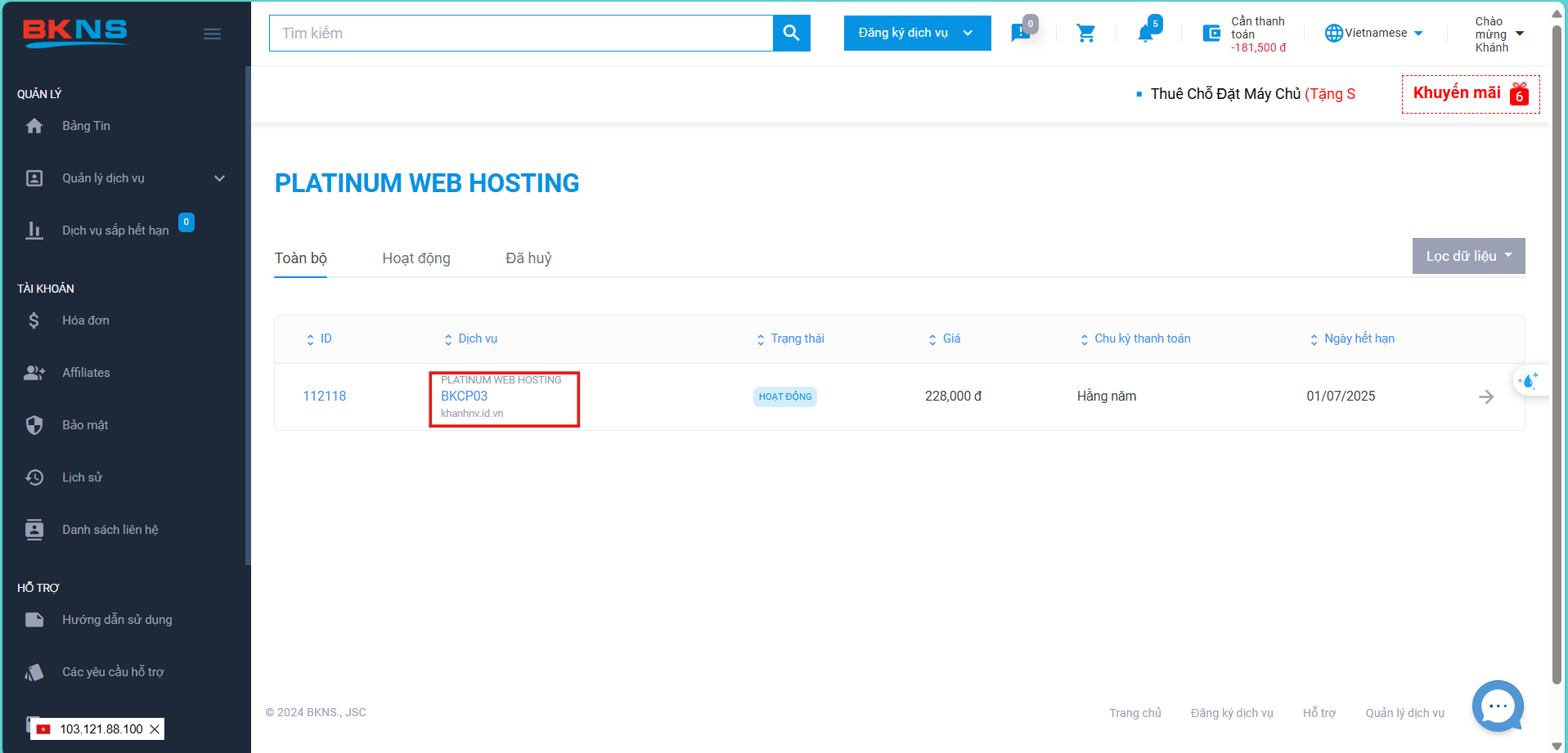Click the Dịch vụ sắp hết hạn chart icon

coord(34,231)
